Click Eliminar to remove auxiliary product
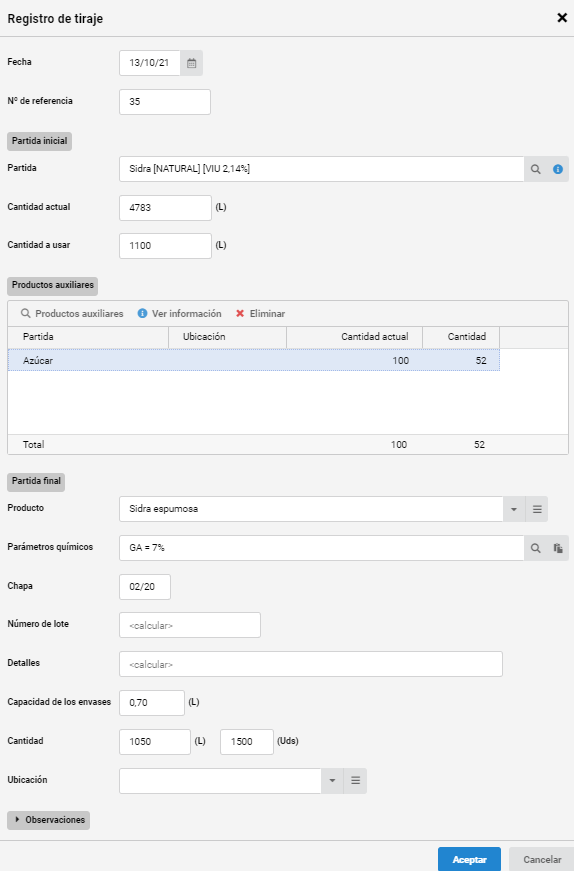The image size is (574, 871). (261, 314)
